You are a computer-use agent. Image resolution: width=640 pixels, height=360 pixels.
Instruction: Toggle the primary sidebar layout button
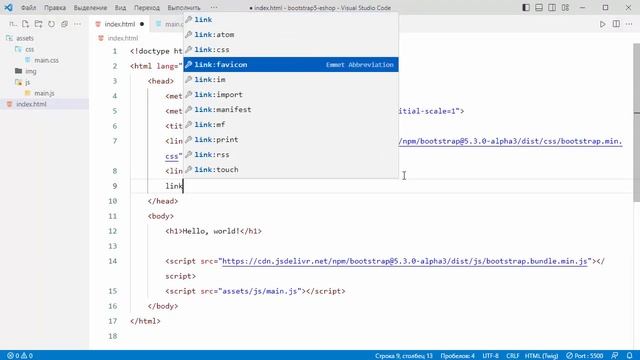pyautogui.click(x=526, y=7)
